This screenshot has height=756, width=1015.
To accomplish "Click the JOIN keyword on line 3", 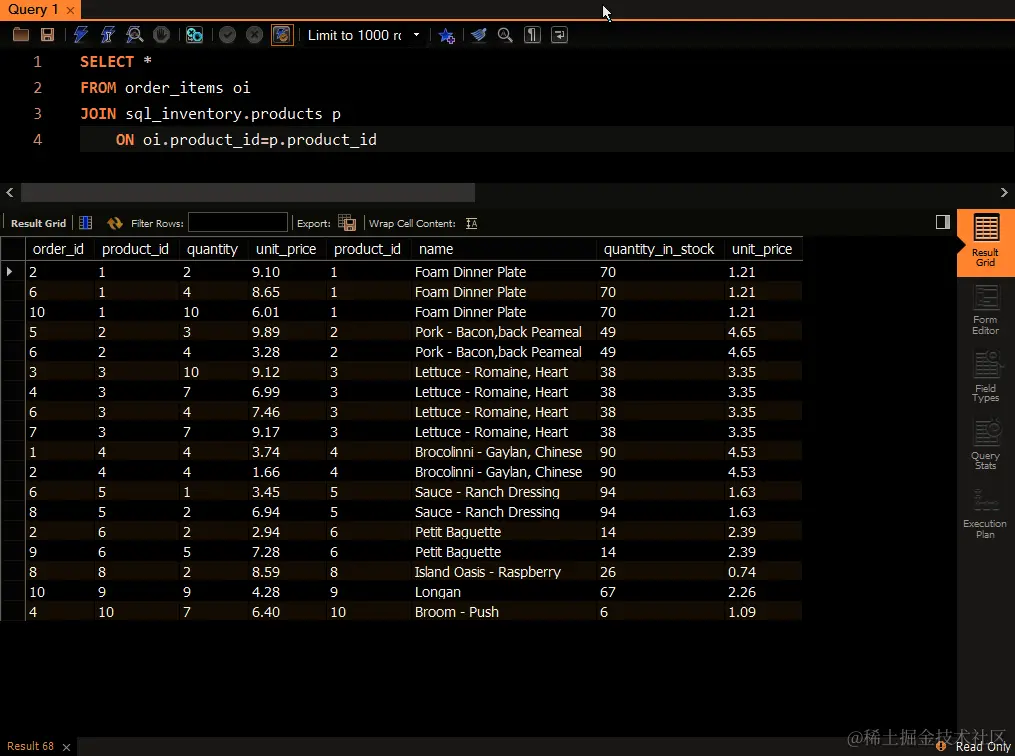I will [98, 114].
